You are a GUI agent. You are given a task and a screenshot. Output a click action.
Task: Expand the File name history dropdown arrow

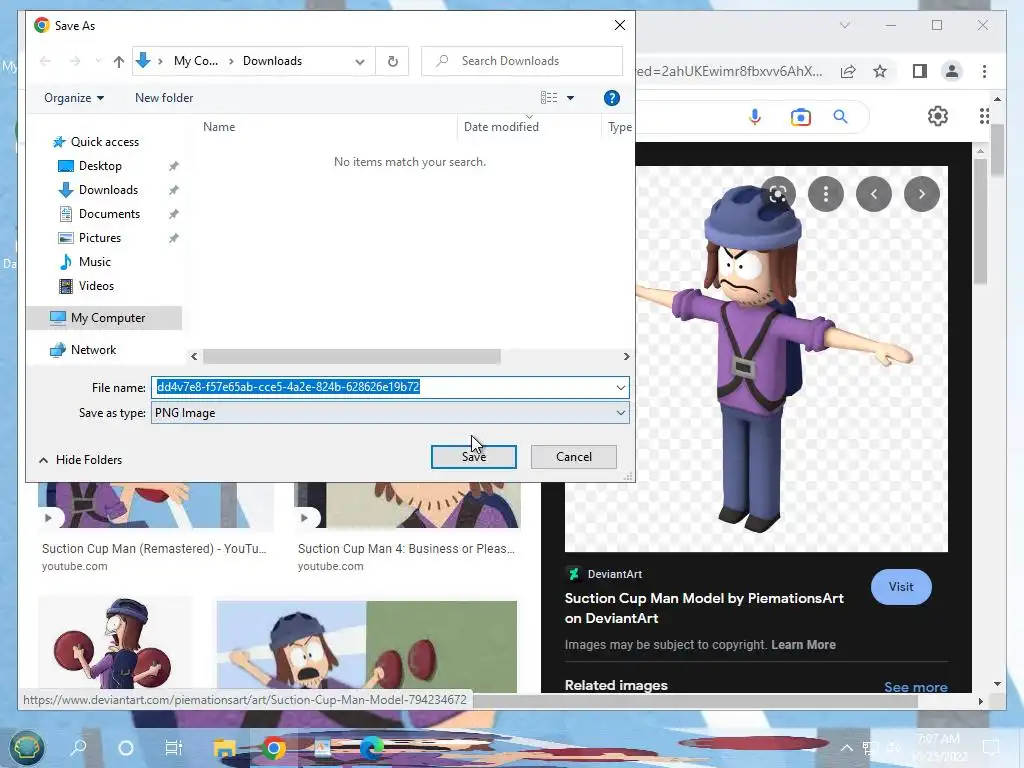[x=620, y=387]
